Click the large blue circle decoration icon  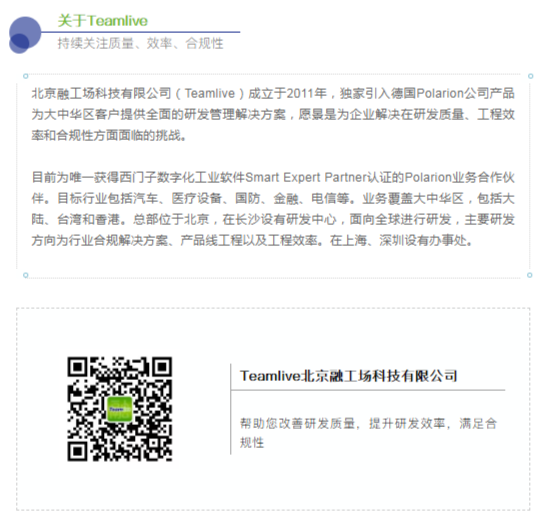point(25,33)
